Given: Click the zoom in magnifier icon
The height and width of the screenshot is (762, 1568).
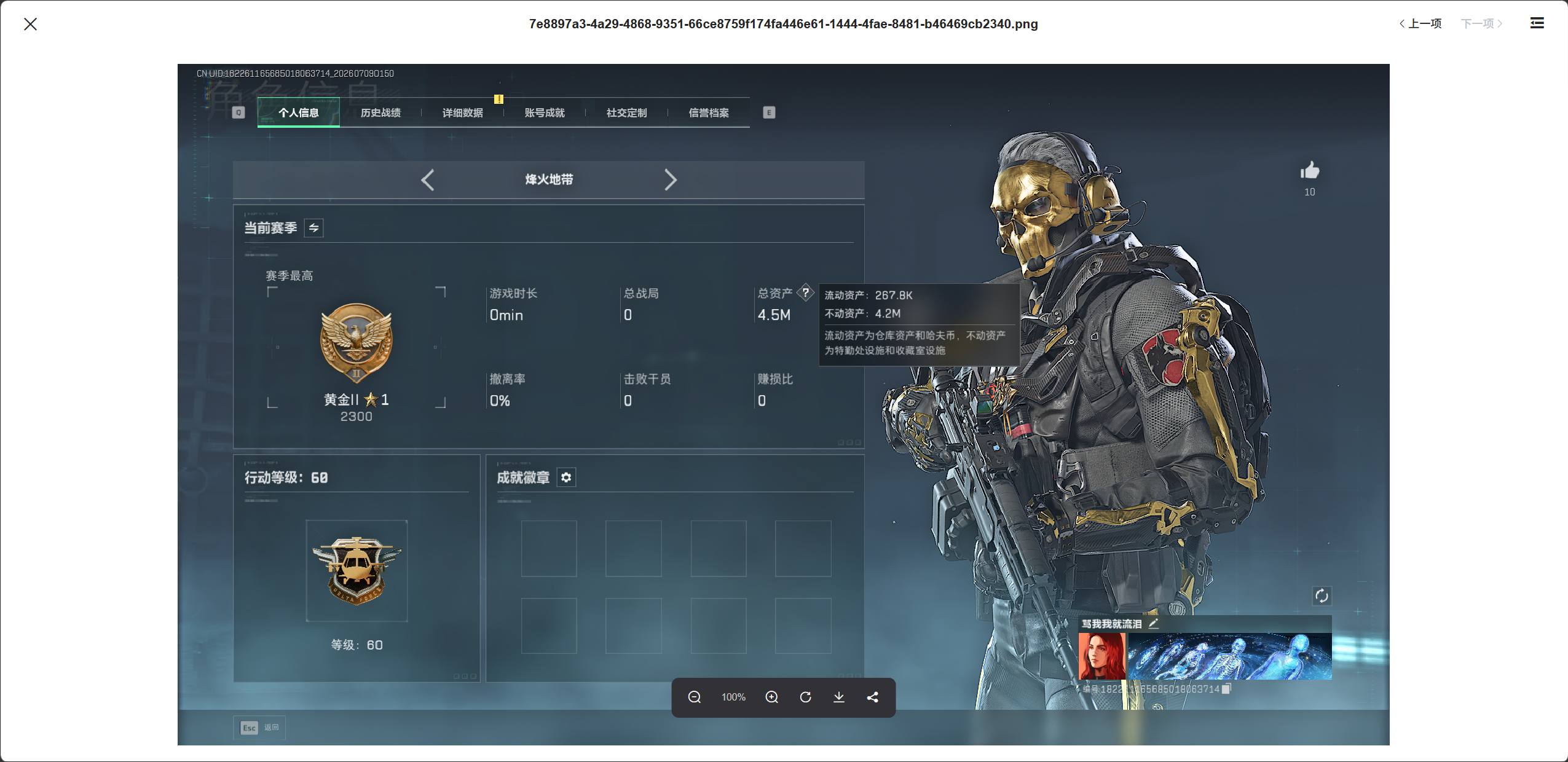Looking at the screenshot, I should click(771, 697).
